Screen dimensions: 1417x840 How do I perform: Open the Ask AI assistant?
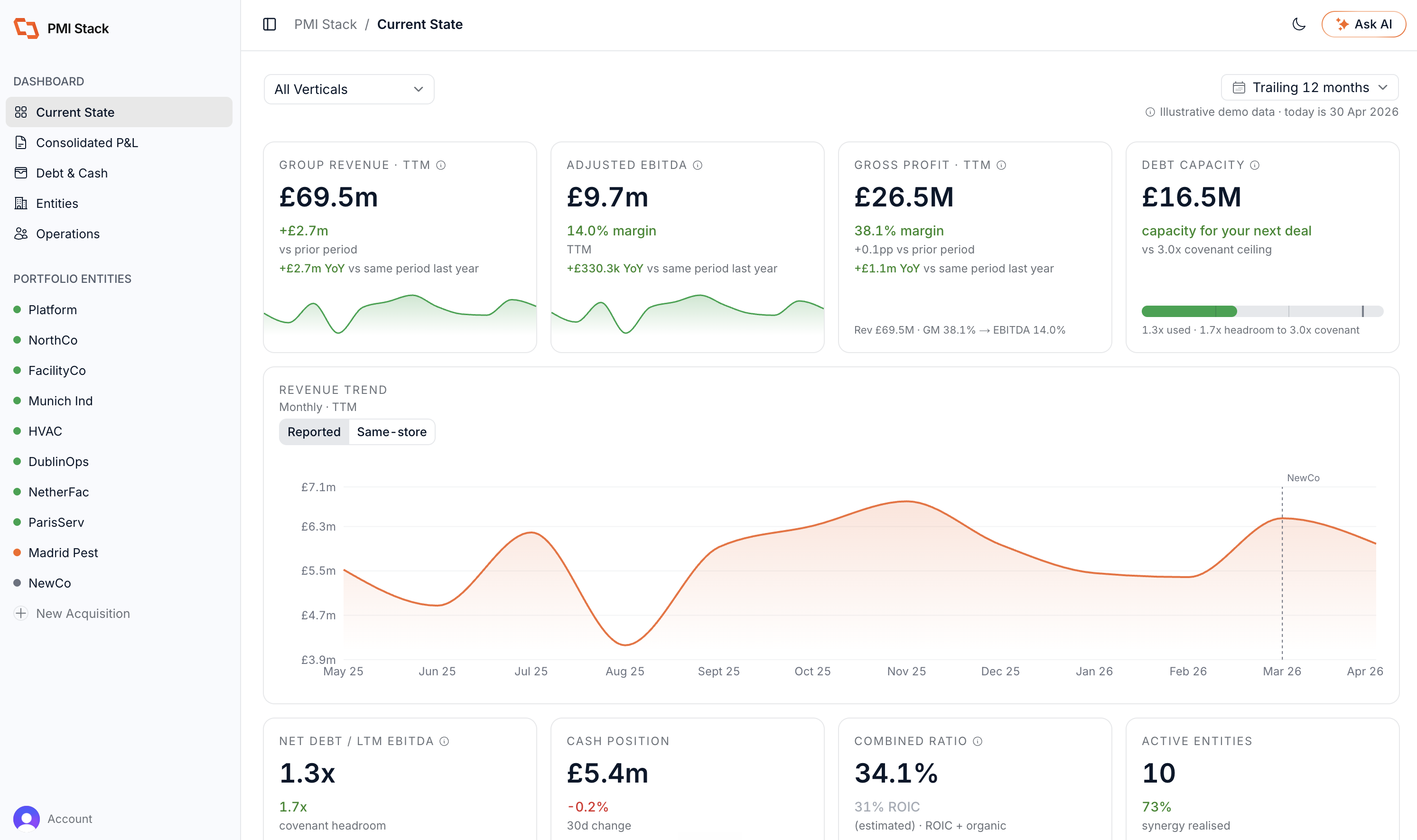coord(1363,24)
